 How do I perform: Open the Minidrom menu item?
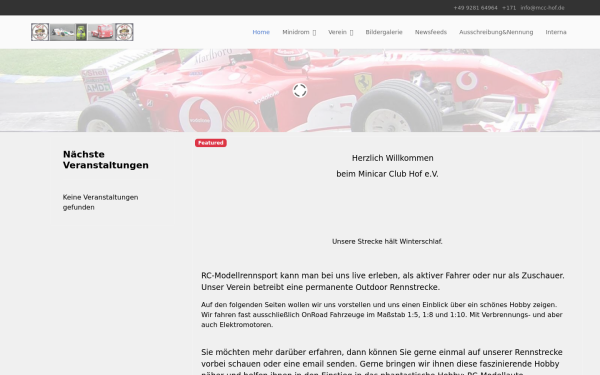click(x=296, y=32)
